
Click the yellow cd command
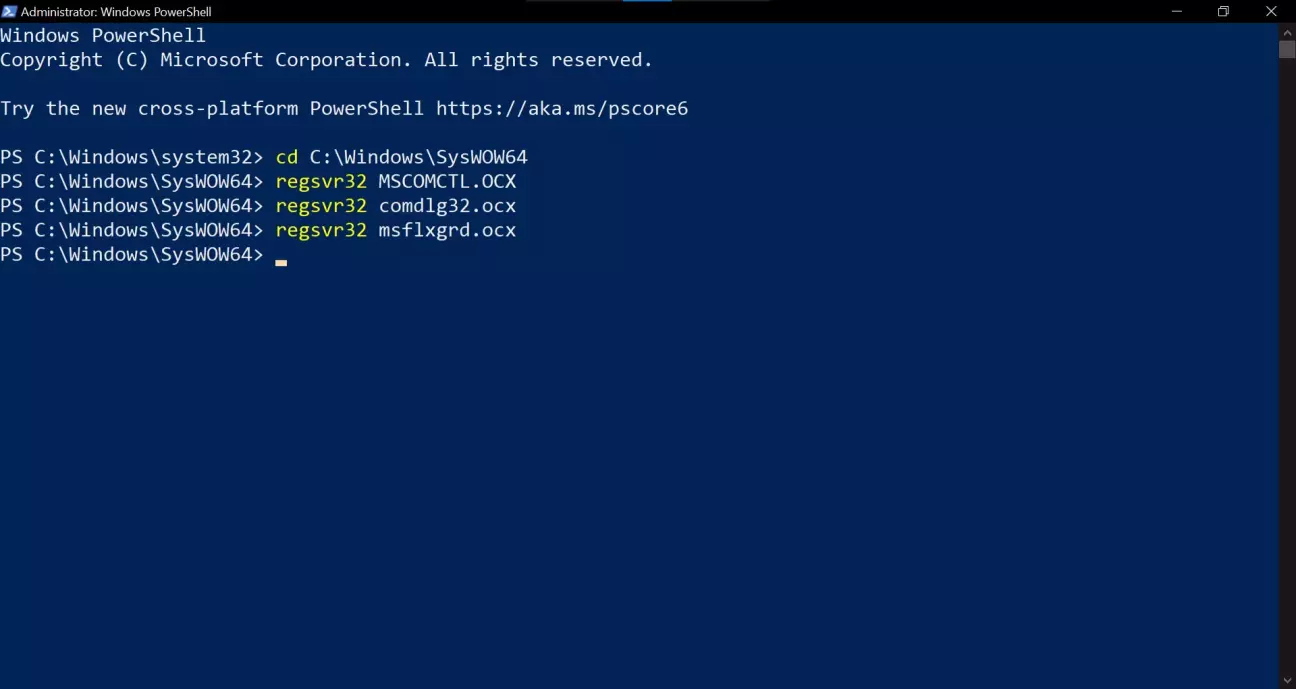click(x=287, y=157)
